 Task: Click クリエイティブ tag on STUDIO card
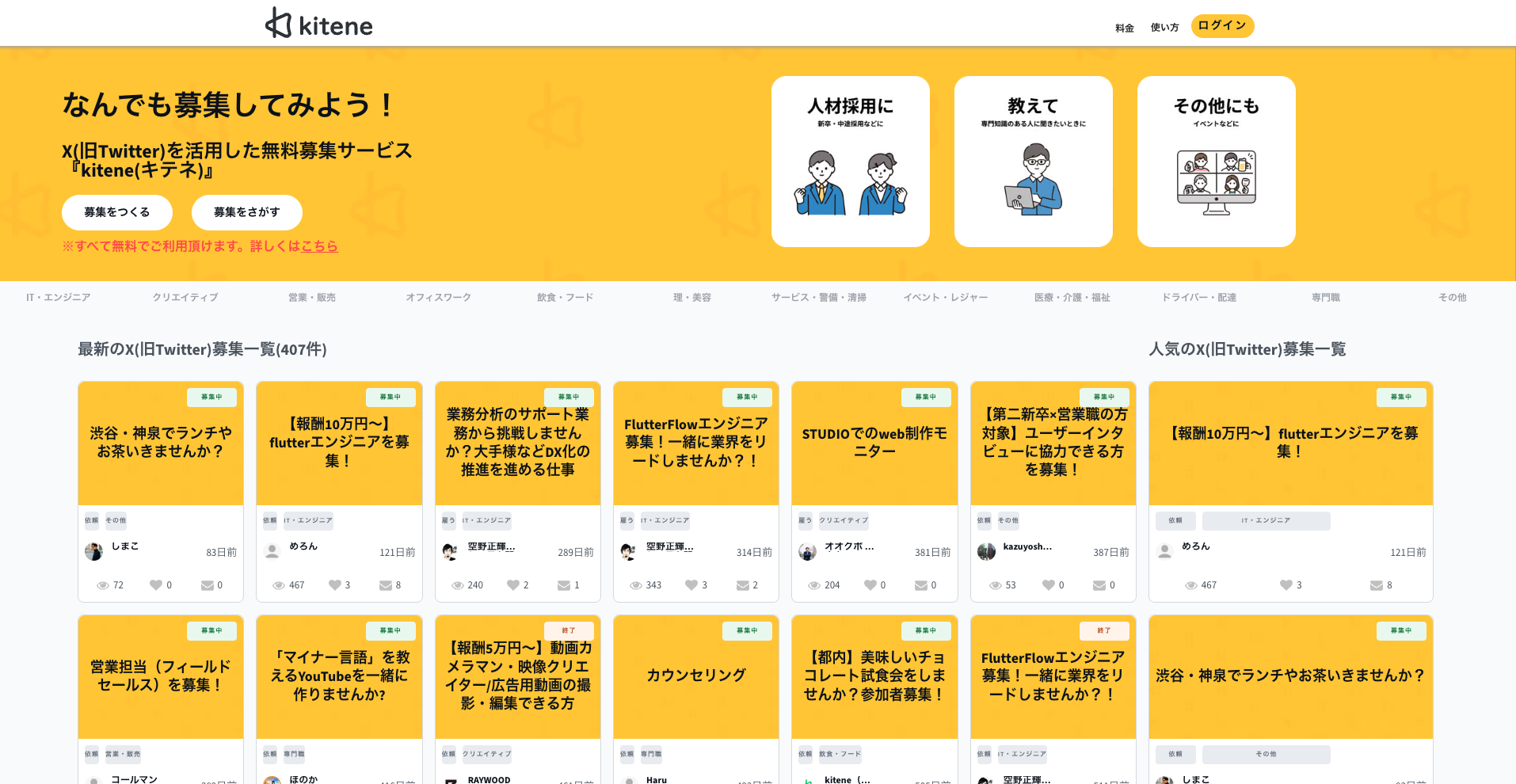[844, 520]
